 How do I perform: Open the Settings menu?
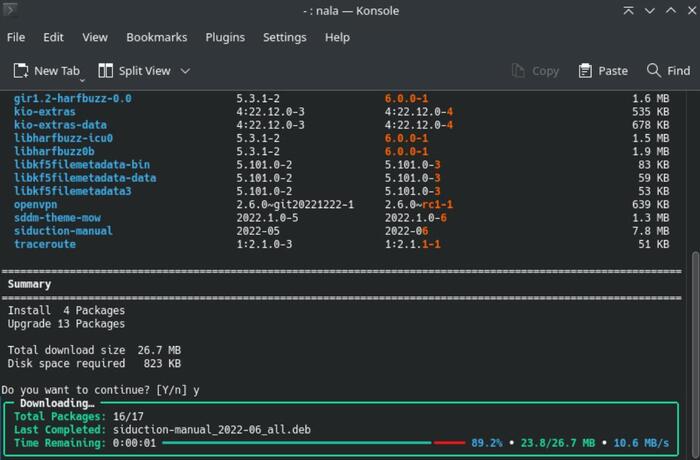[x=284, y=37]
